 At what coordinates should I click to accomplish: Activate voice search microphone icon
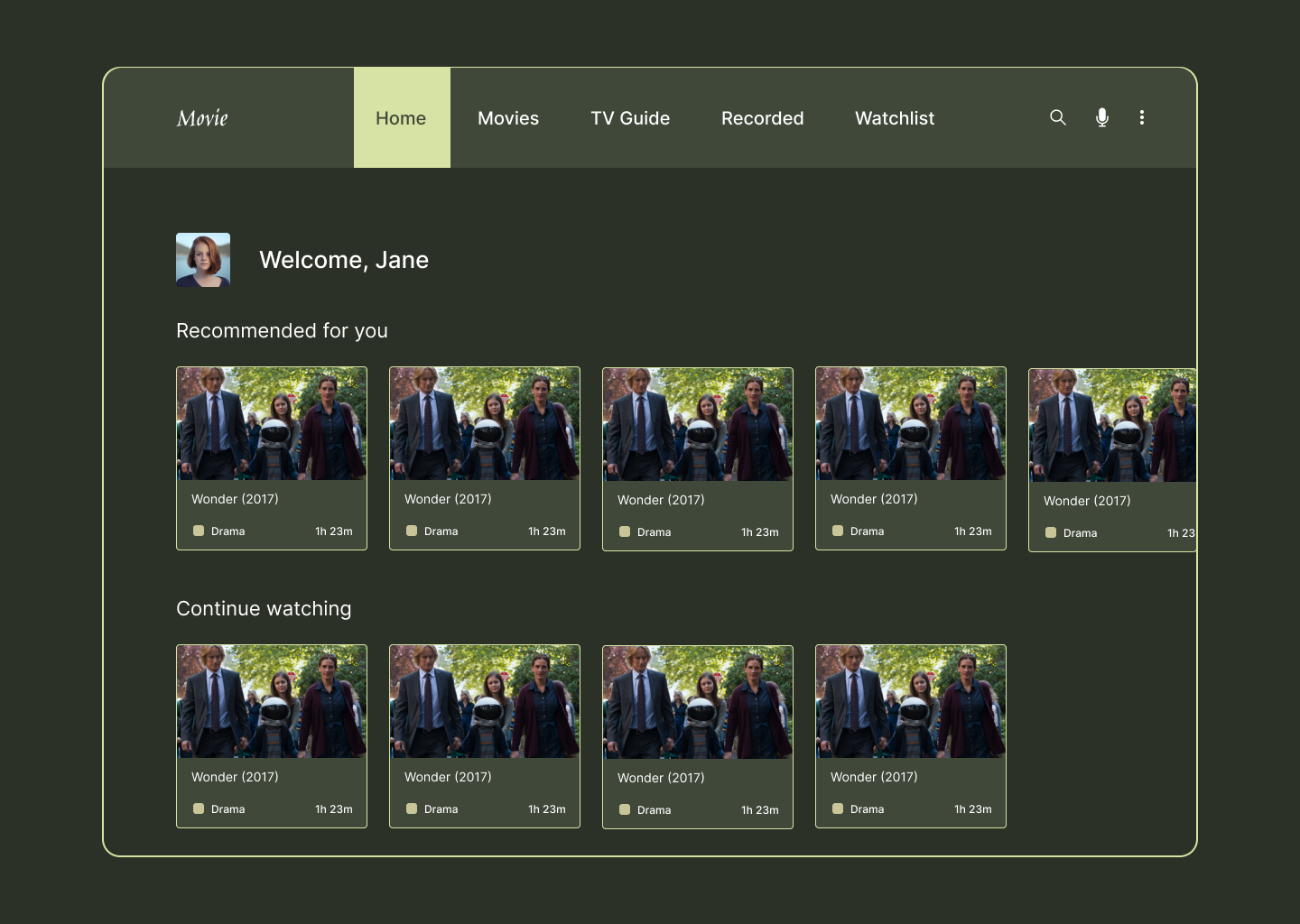click(1102, 117)
